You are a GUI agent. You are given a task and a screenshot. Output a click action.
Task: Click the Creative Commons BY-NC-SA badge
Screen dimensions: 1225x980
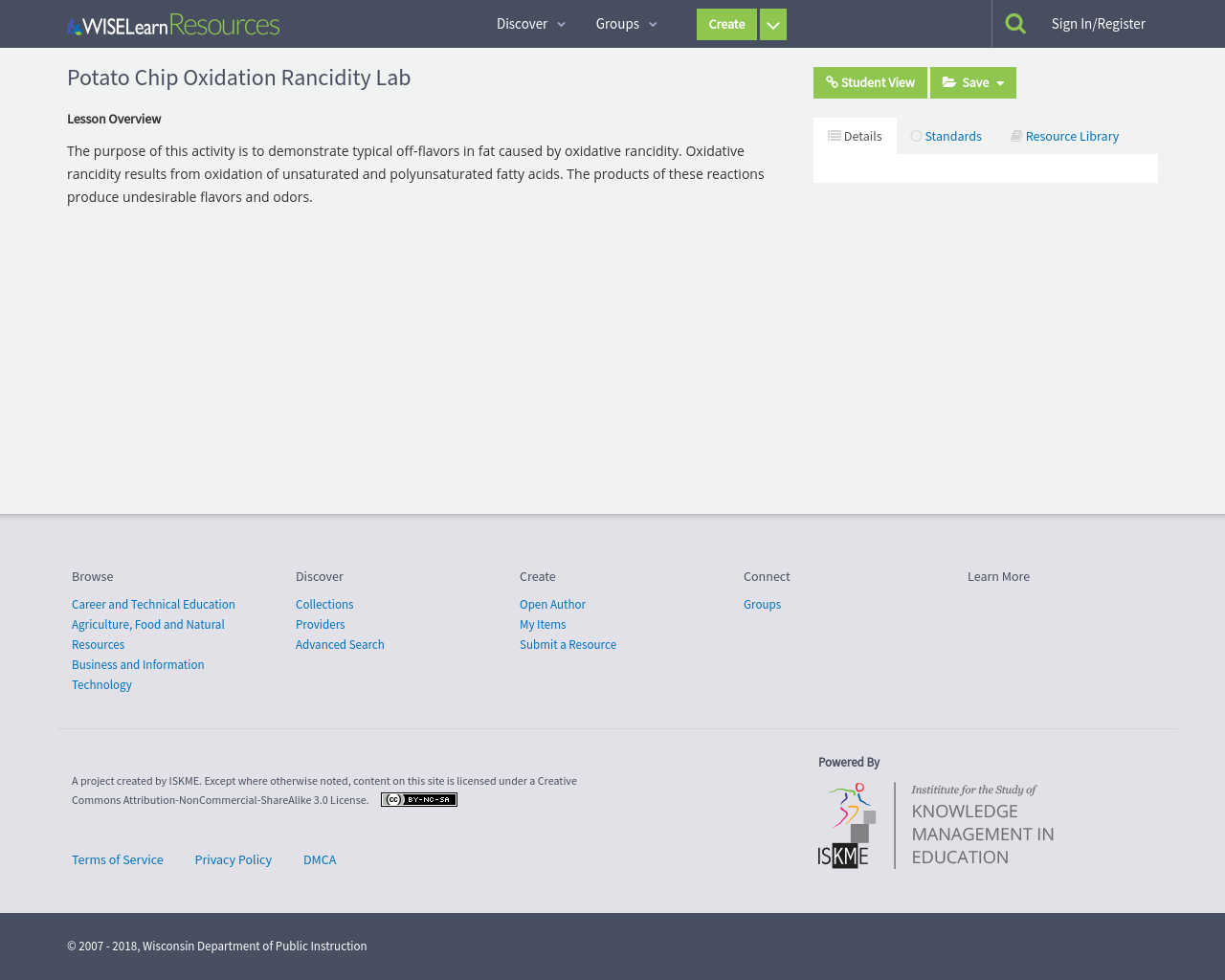[x=419, y=800]
